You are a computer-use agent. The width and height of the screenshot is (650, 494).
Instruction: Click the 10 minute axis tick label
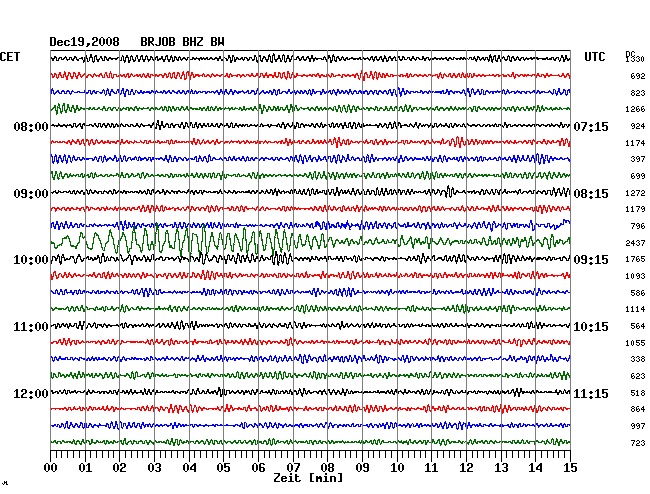coord(397,468)
